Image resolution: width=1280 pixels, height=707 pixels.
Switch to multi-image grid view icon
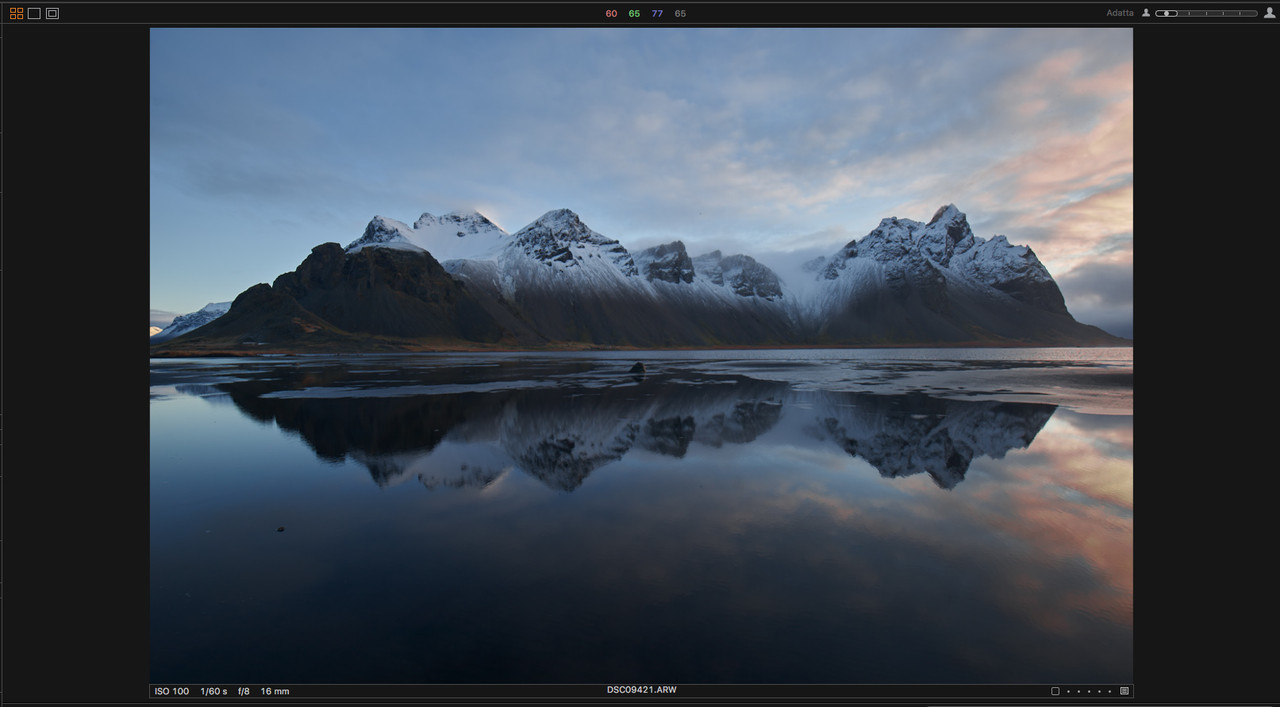(16, 13)
